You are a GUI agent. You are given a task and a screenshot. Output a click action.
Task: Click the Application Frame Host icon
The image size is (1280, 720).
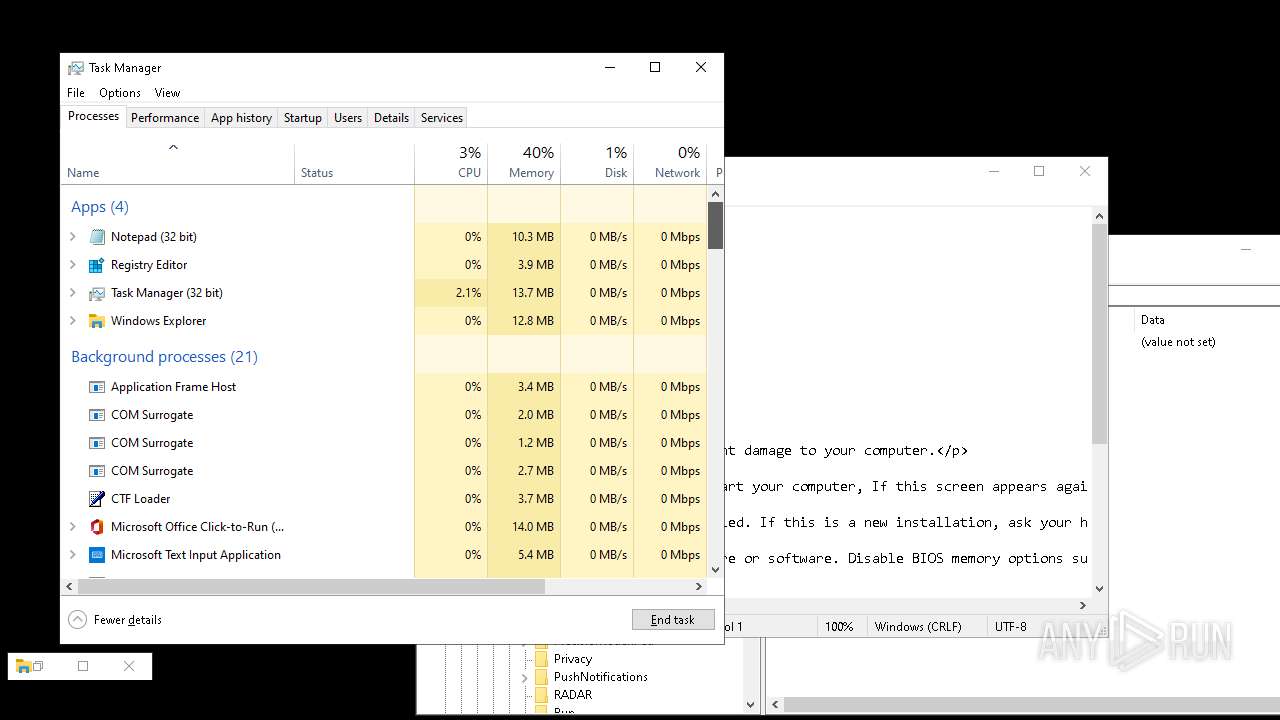(97, 387)
